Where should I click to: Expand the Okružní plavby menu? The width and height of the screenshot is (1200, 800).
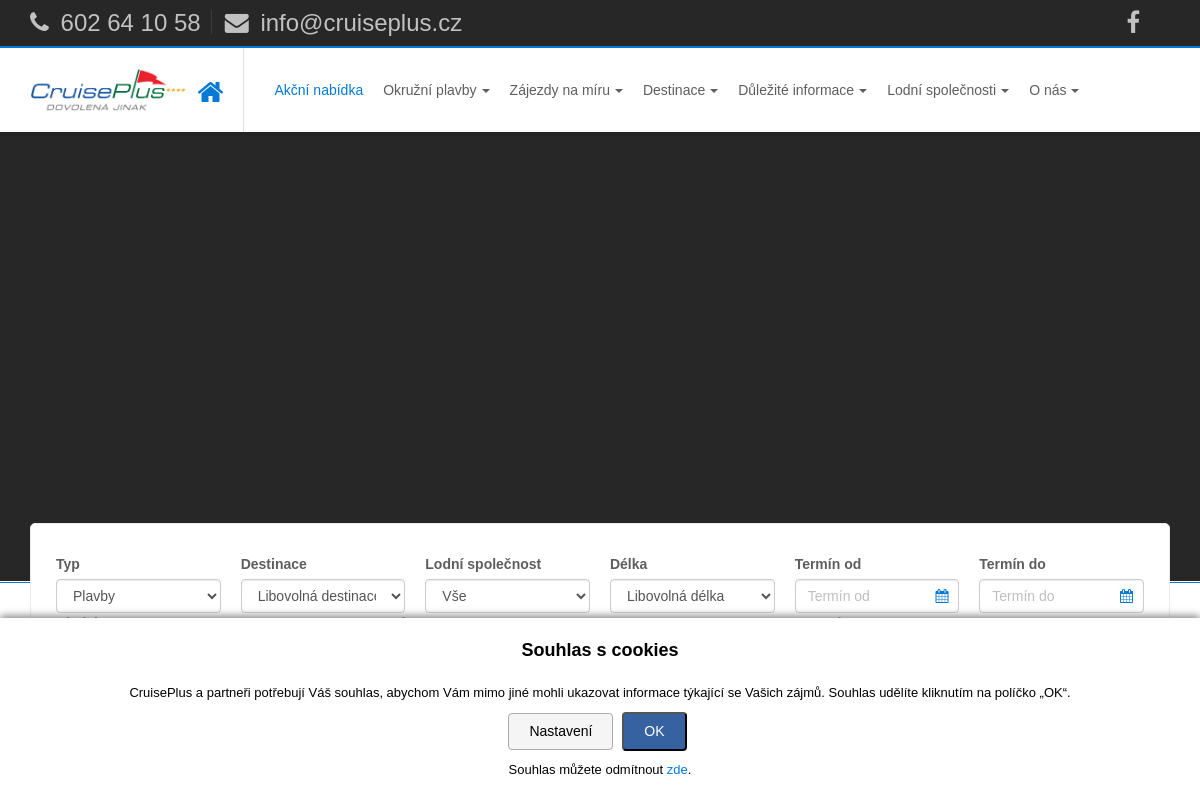[x=436, y=90]
